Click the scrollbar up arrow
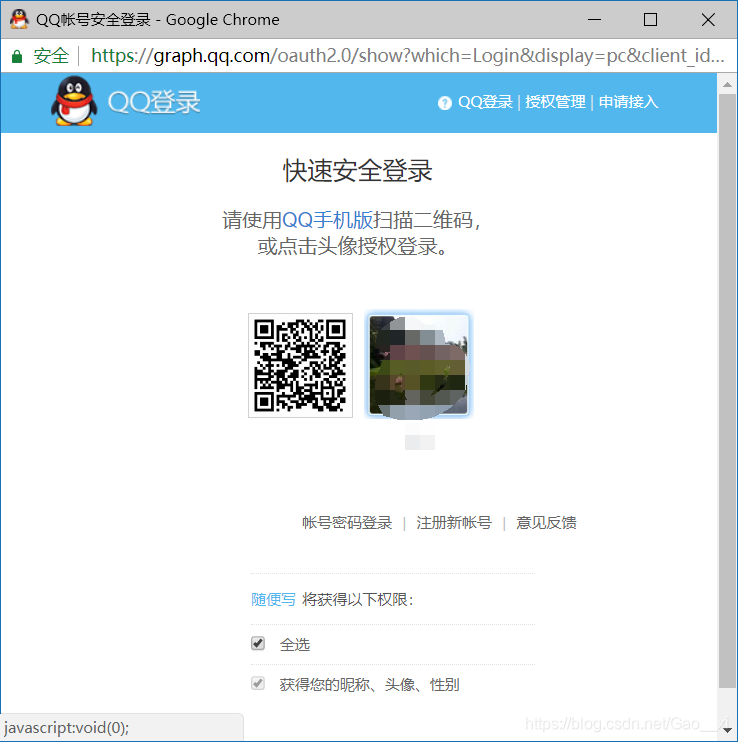Viewport: 738px width, 742px height. point(727,85)
